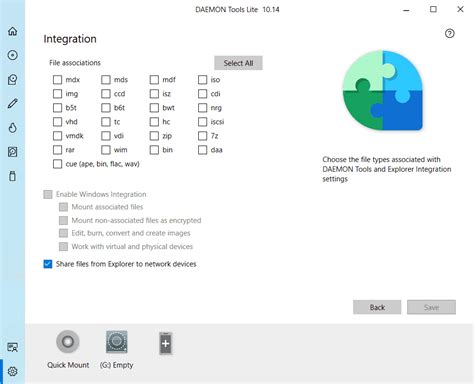
Task: Open the disc Images sidebar icon
Action: point(13,55)
